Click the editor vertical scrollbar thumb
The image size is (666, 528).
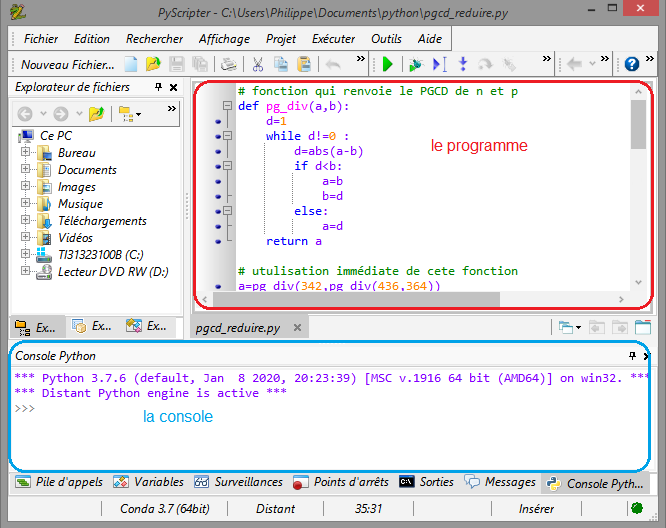click(638, 123)
